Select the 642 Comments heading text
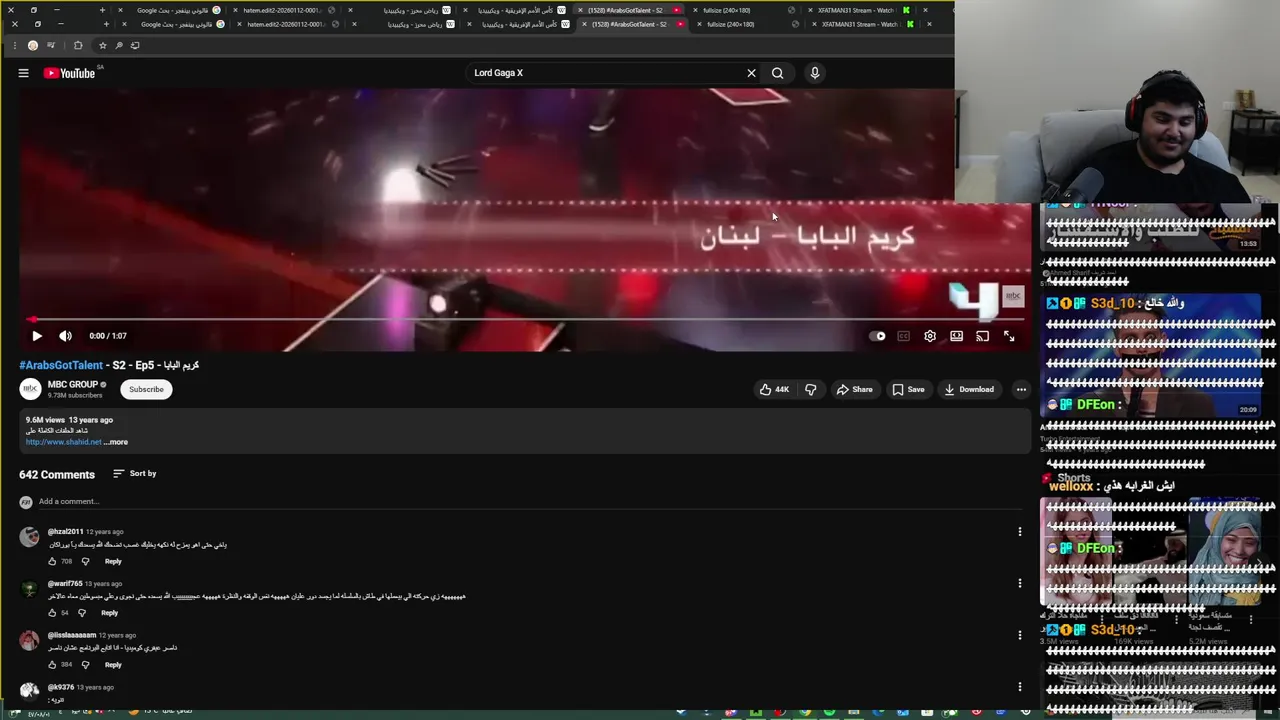The width and height of the screenshot is (1280, 720). 57,475
